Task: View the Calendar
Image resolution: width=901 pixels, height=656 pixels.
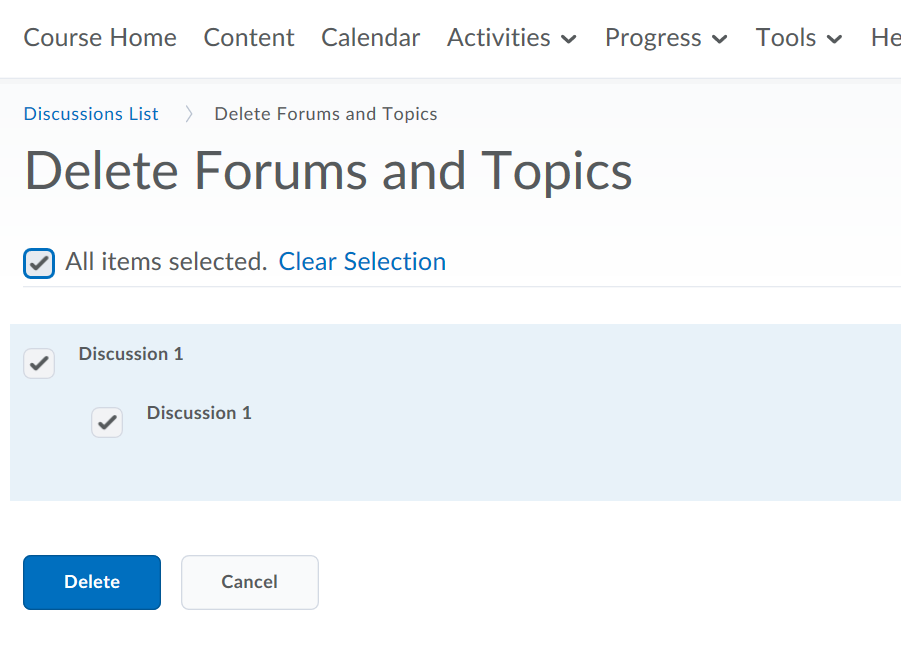Action: (x=370, y=38)
